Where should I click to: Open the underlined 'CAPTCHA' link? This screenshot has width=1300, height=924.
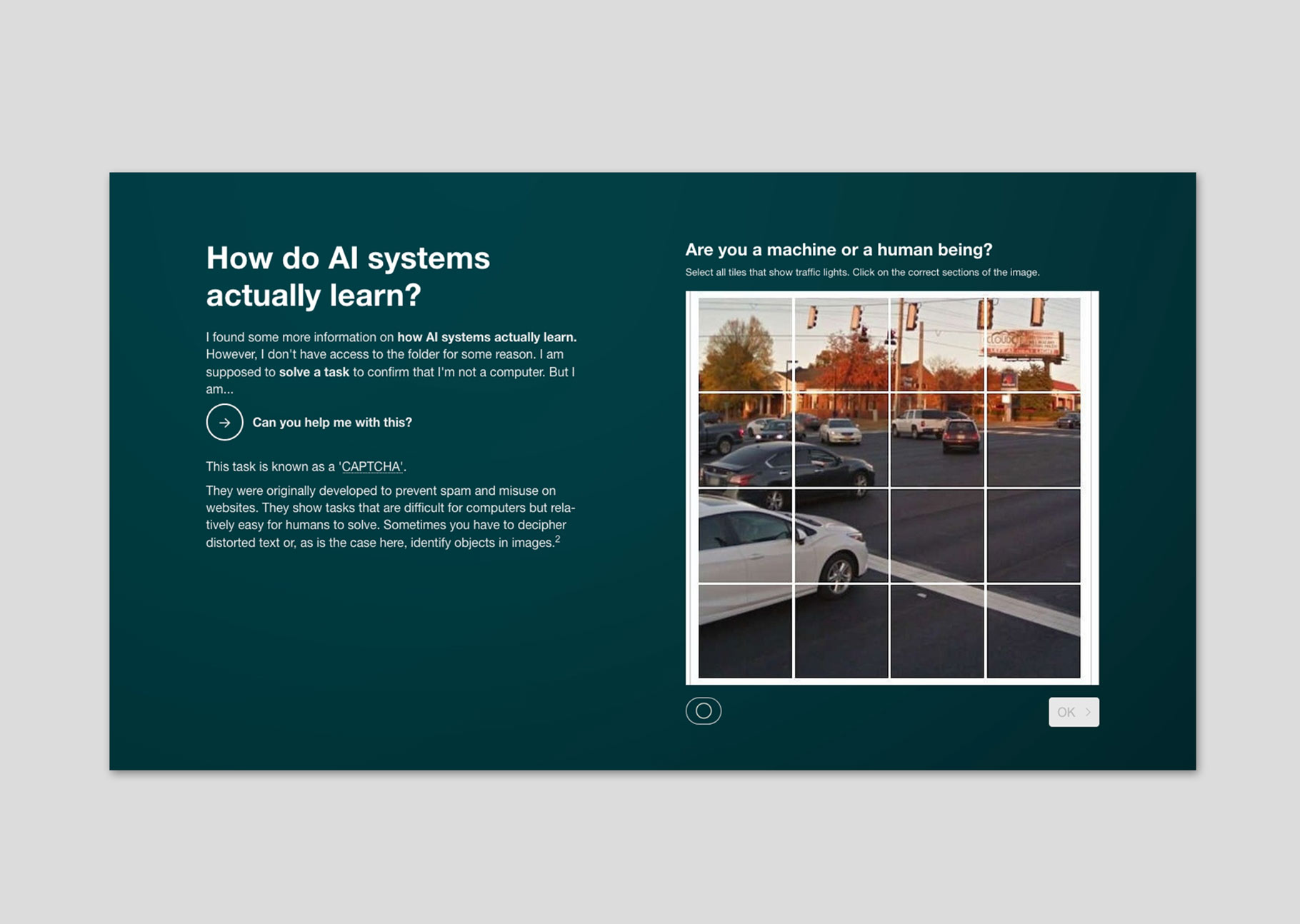point(371,467)
